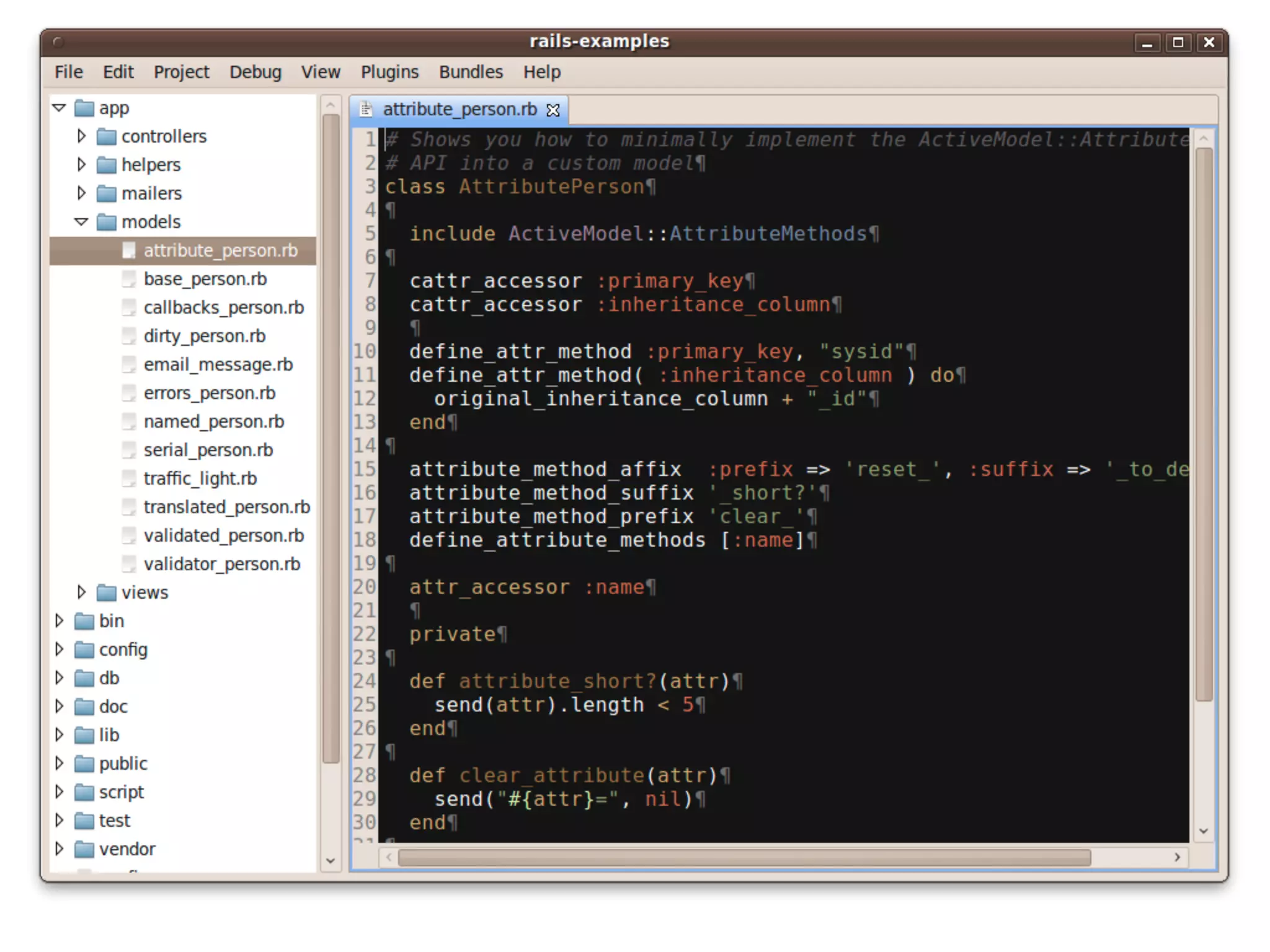Click the file icon on attribute_person.rb tab
1270x952 pixels.
click(x=366, y=110)
